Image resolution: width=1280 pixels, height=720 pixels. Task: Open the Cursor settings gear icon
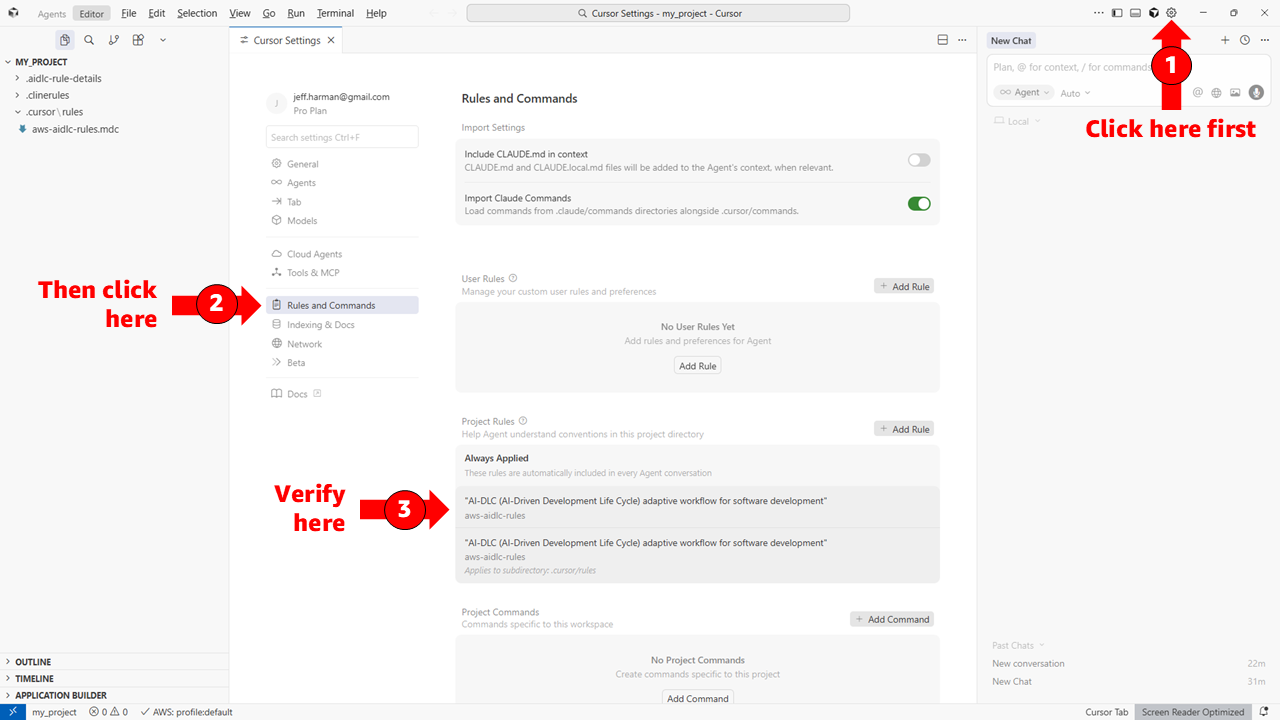[x=1171, y=13]
